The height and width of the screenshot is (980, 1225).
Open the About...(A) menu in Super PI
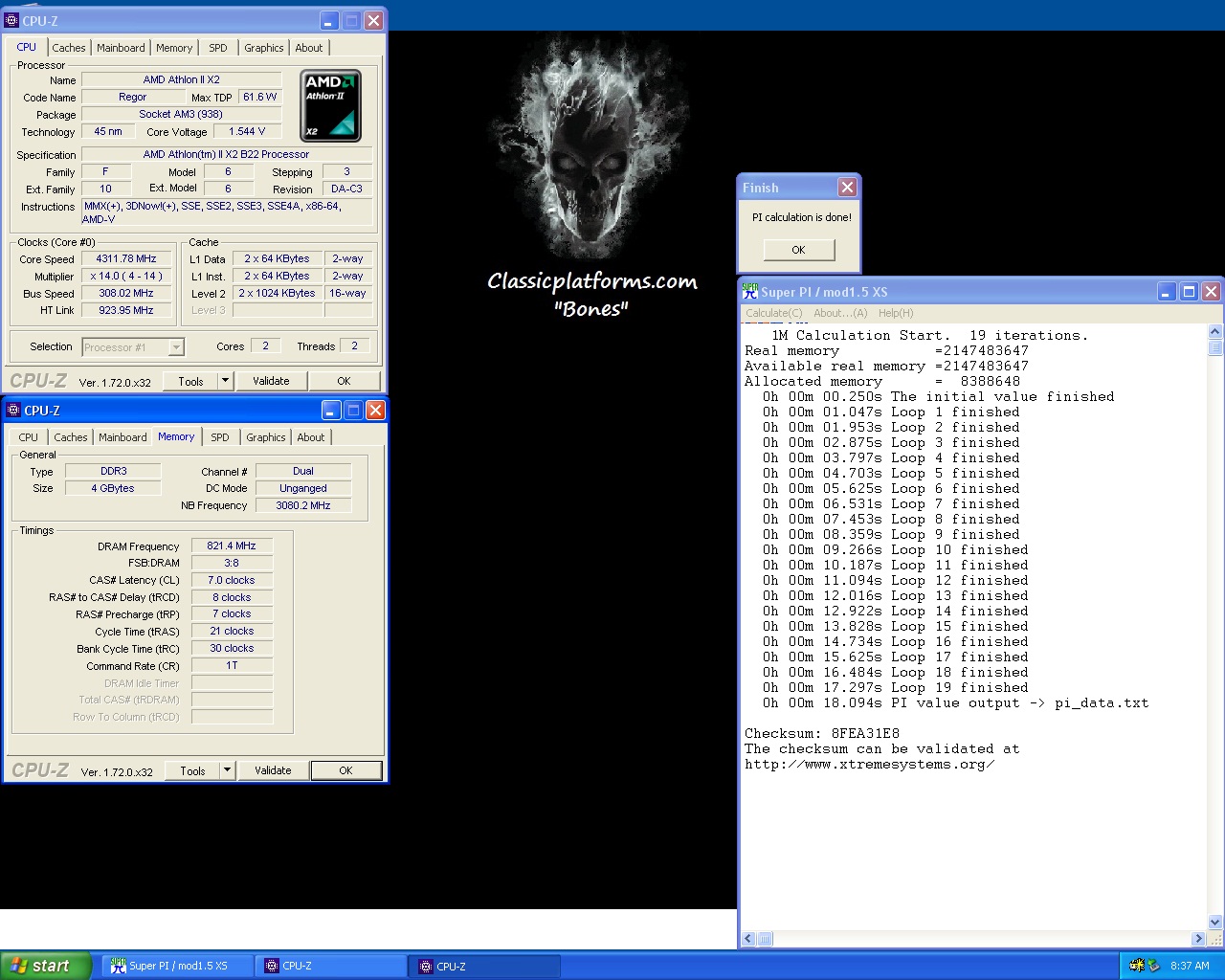pyautogui.click(x=840, y=313)
